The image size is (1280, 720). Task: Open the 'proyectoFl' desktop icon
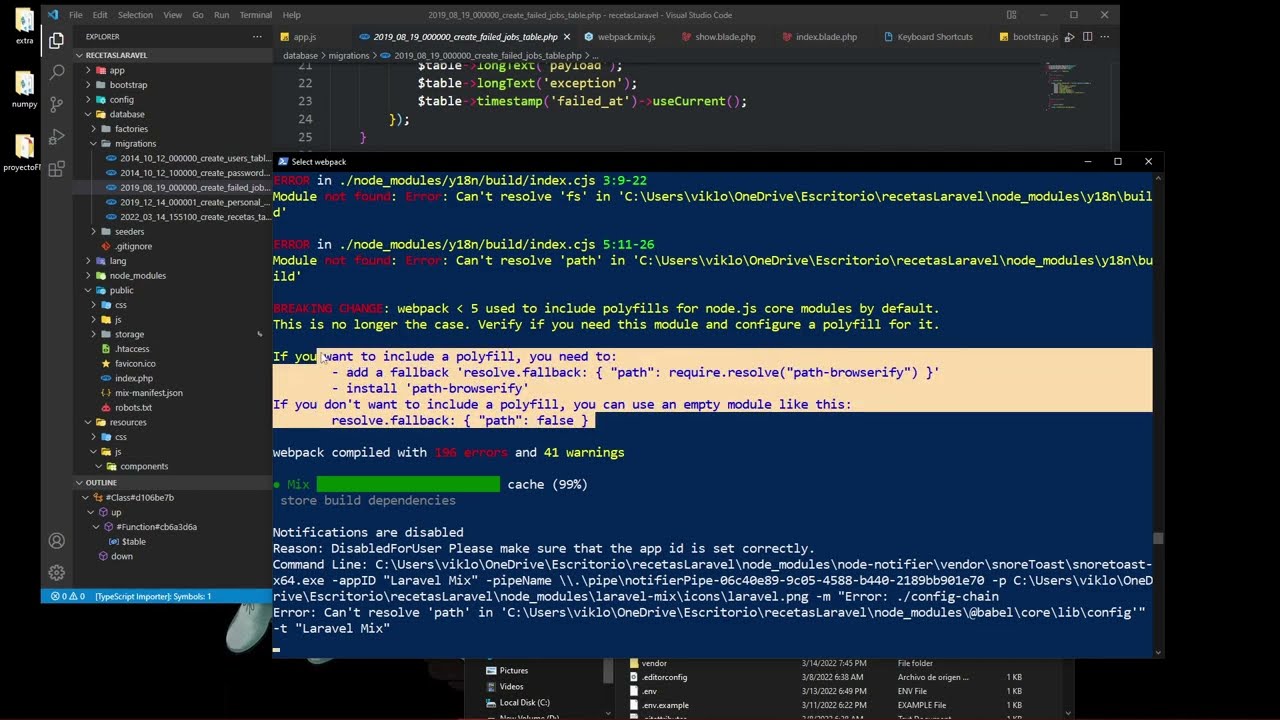pyautogui.click(x=22, y=153)
